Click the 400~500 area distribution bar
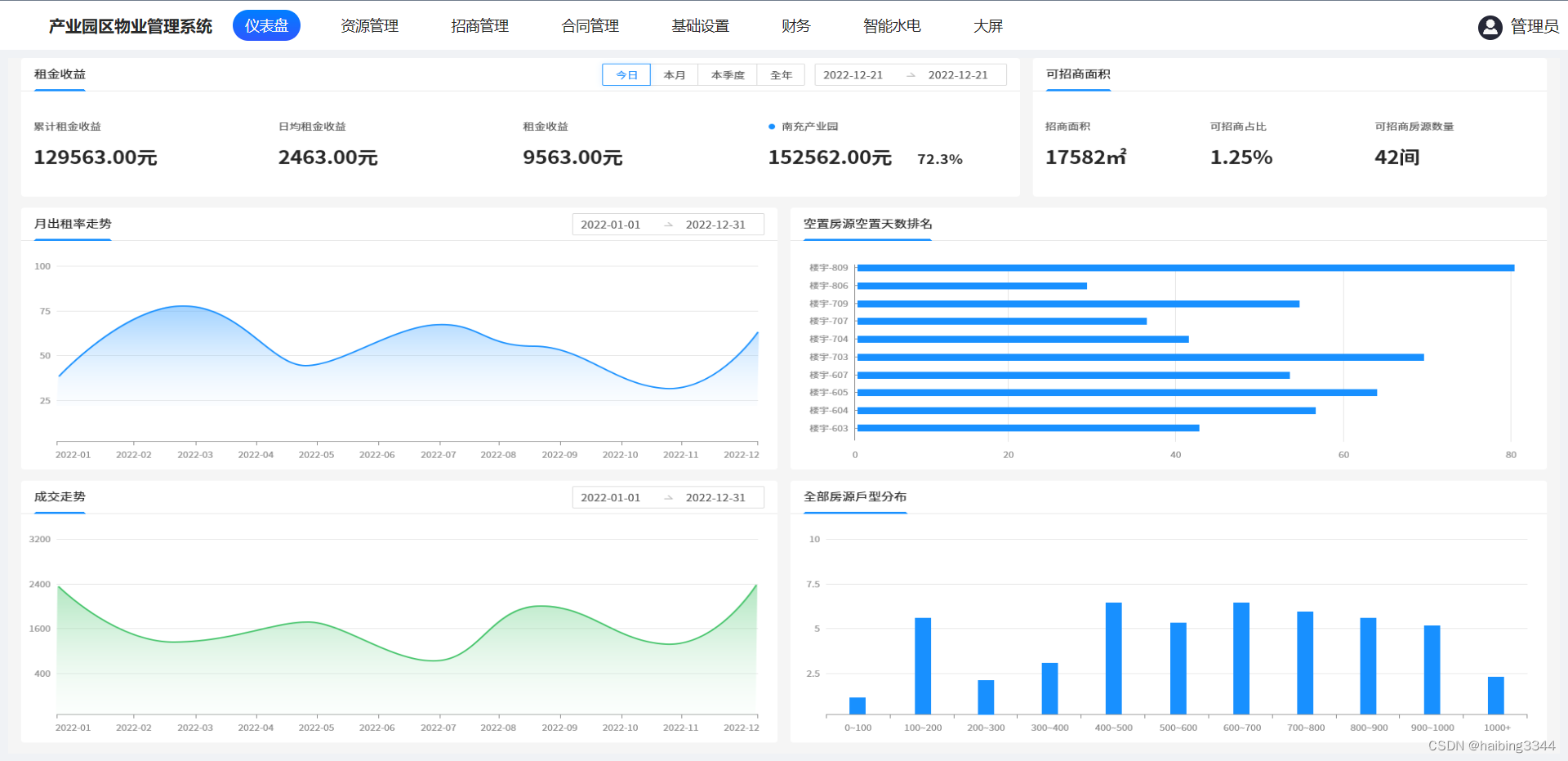 pyautogui.click(x=1114, y=659)
